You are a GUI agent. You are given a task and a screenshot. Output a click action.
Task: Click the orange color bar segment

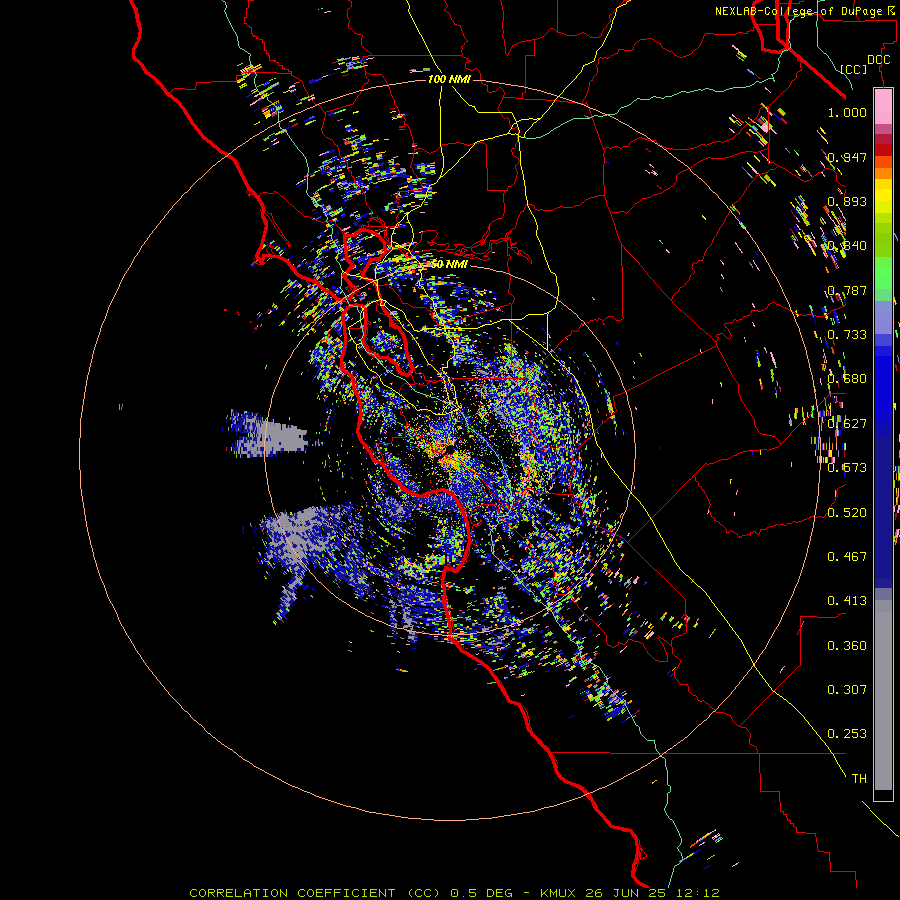[883, 173]
